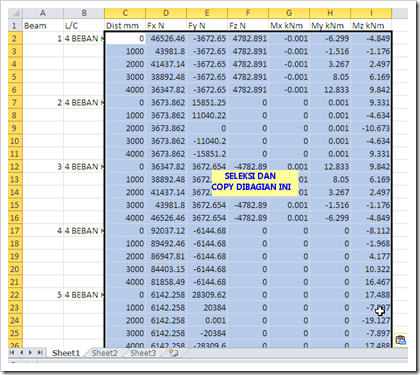Select column C header
The width and height of the screenshot is (420, 375).
pyautogui.click(x=125, y=13)
